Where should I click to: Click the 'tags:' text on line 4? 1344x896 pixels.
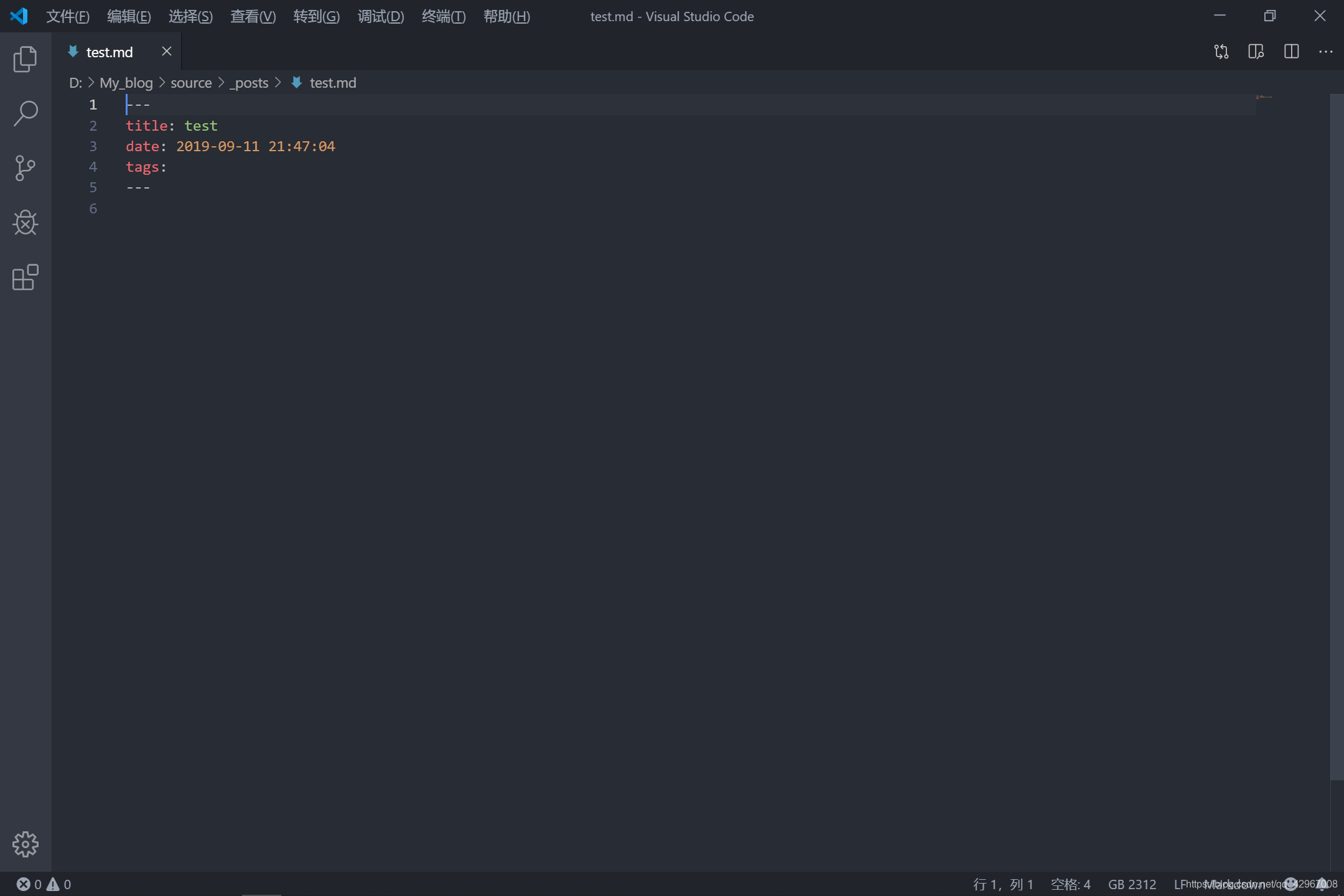[x=146, y=167]
